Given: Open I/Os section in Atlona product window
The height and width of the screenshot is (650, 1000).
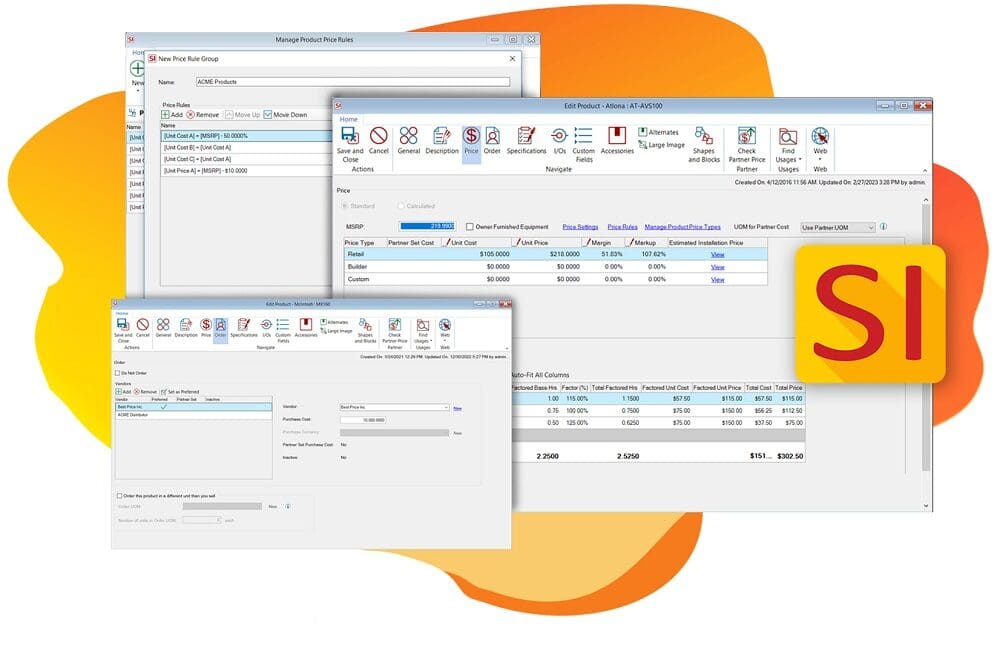Looking at the screenshot, I should tap(559, 141).
